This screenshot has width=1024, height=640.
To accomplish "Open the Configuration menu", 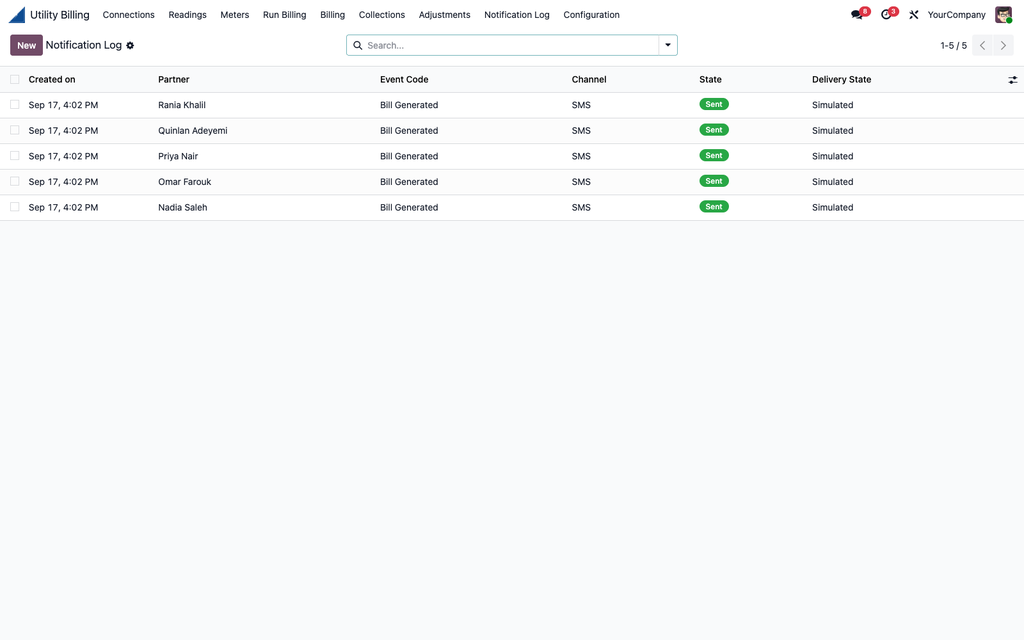I will pos(591,14).
